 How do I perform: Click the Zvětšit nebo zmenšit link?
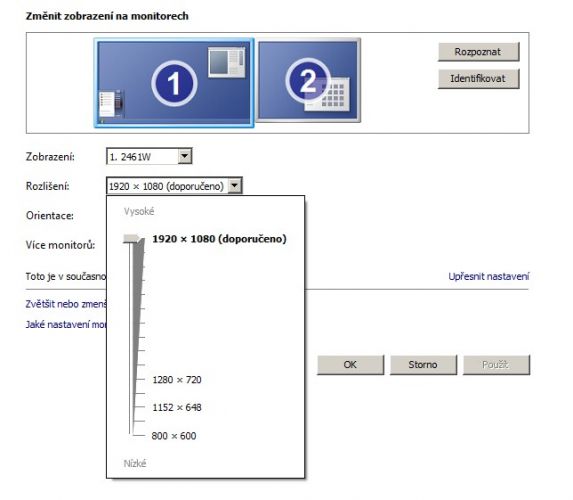coord(66,304)
